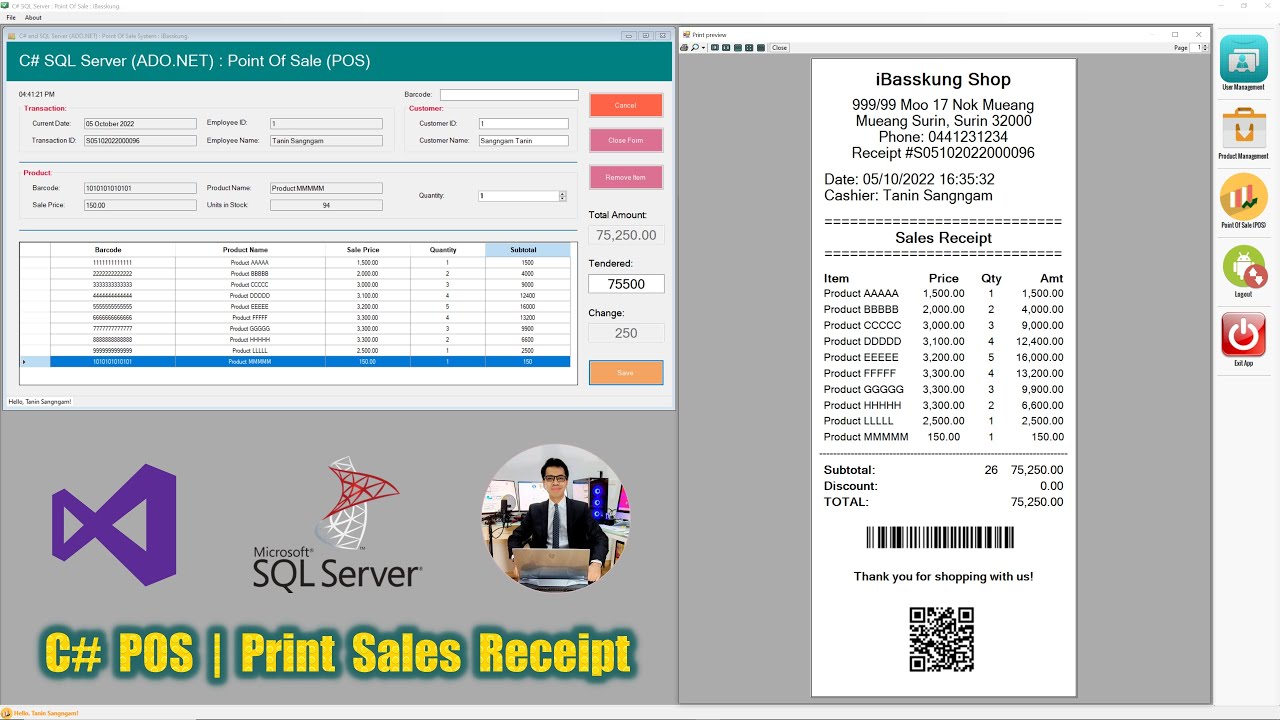Click the Customer Name field

[523, 141]
